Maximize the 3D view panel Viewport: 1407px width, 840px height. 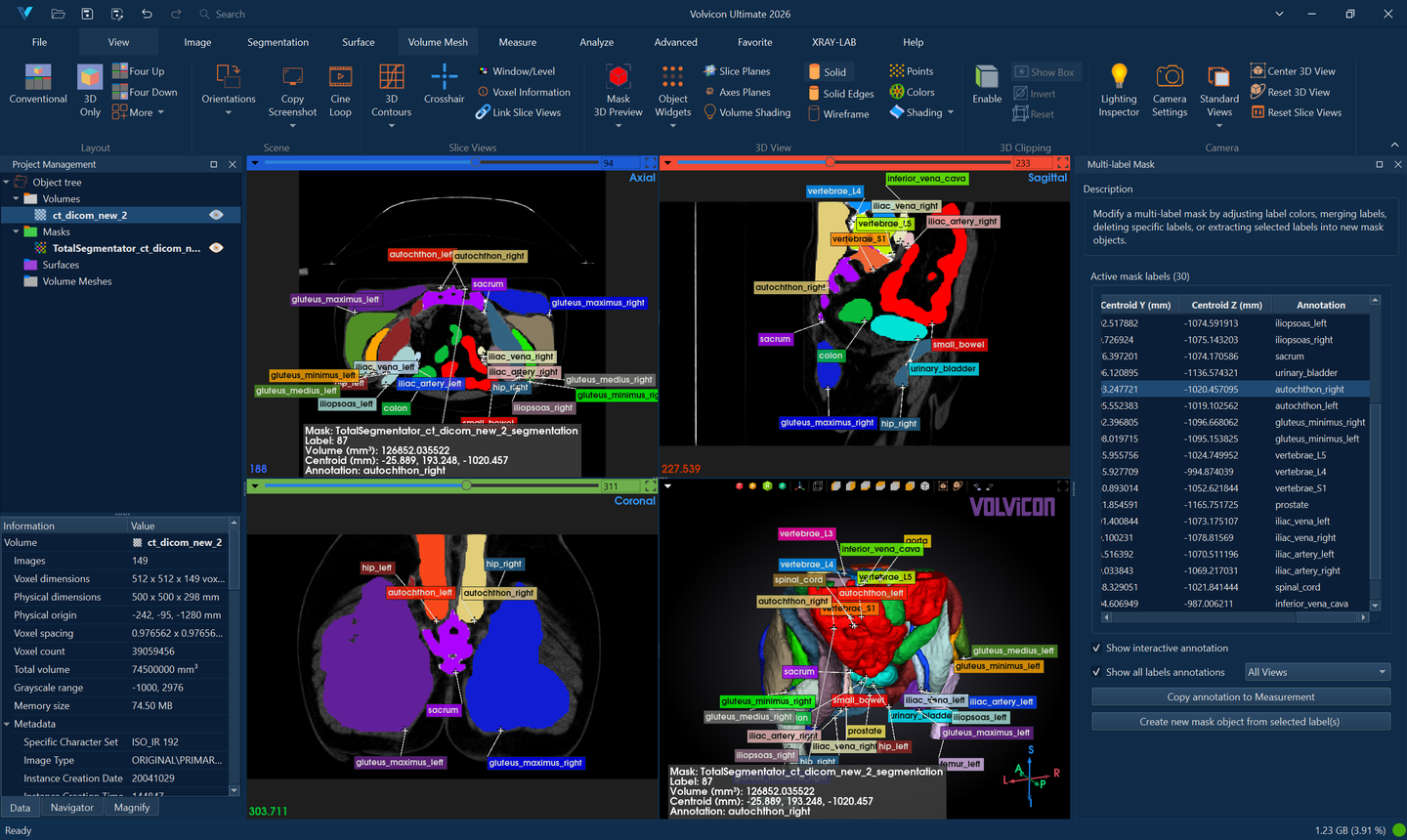[1063, 485]
